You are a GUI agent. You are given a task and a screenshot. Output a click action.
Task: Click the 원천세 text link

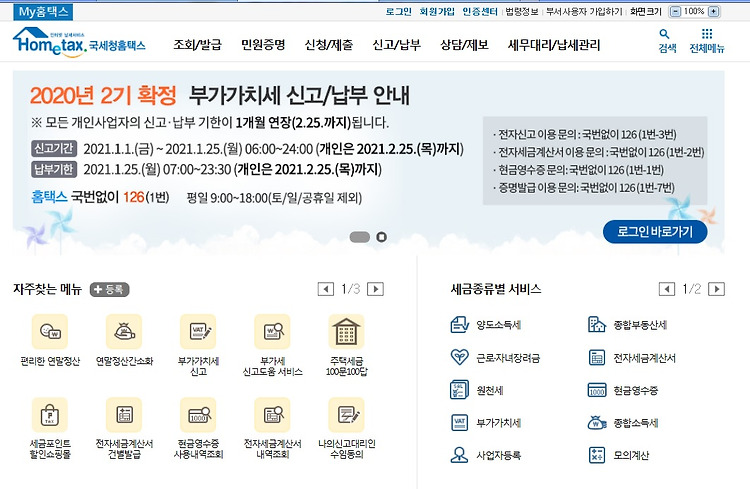(x=490, y=390)
